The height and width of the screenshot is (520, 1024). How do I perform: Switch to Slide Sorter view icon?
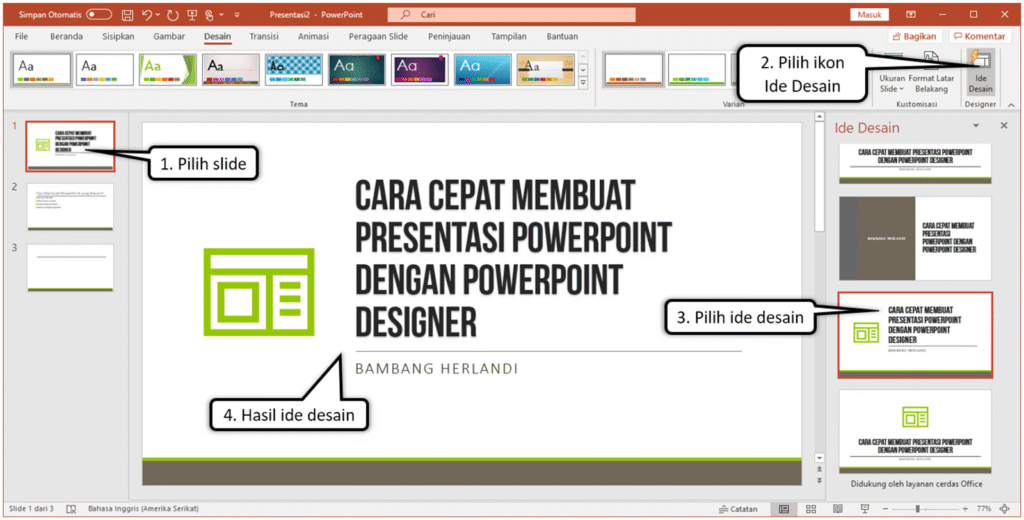(x=811, y=508)
